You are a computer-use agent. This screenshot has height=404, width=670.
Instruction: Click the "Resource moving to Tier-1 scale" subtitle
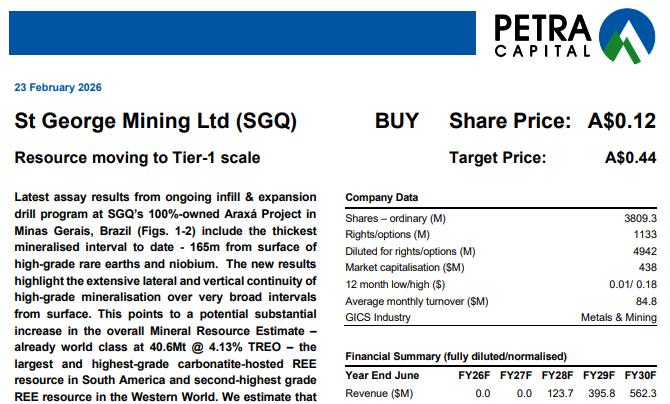point(137,157)
